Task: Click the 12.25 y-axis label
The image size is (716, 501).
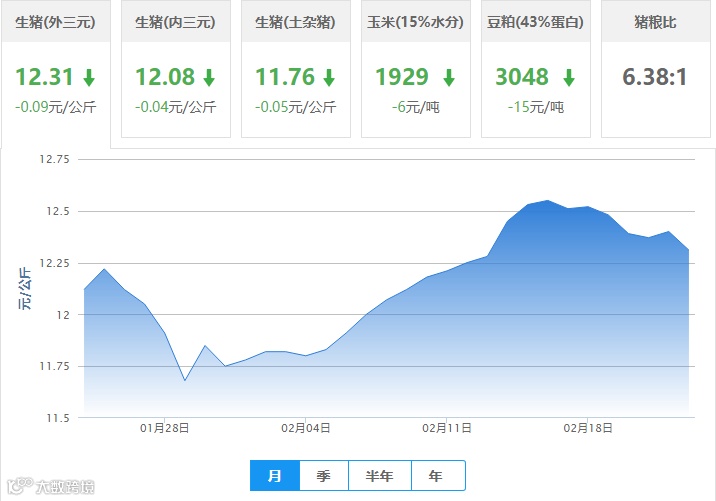Action: 54,263
